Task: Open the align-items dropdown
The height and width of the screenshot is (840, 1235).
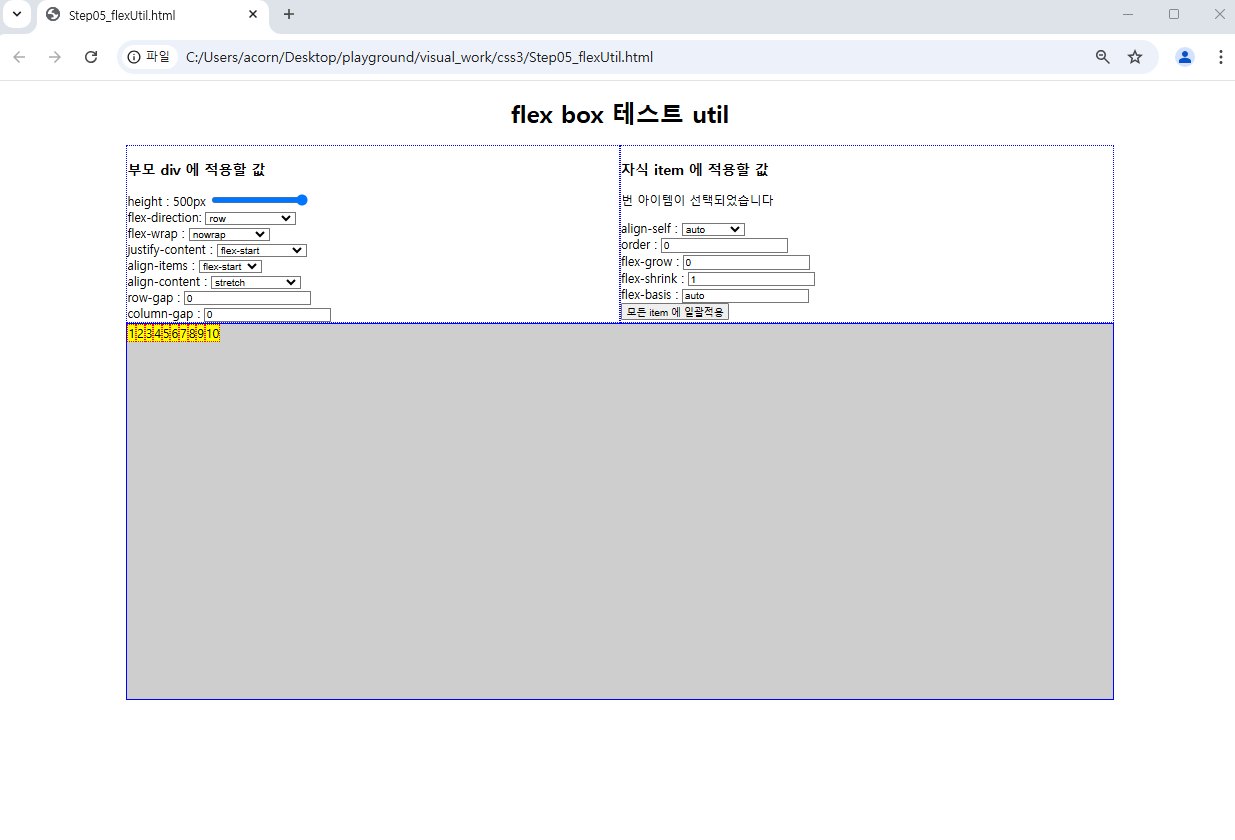Action: pos(230,266)
